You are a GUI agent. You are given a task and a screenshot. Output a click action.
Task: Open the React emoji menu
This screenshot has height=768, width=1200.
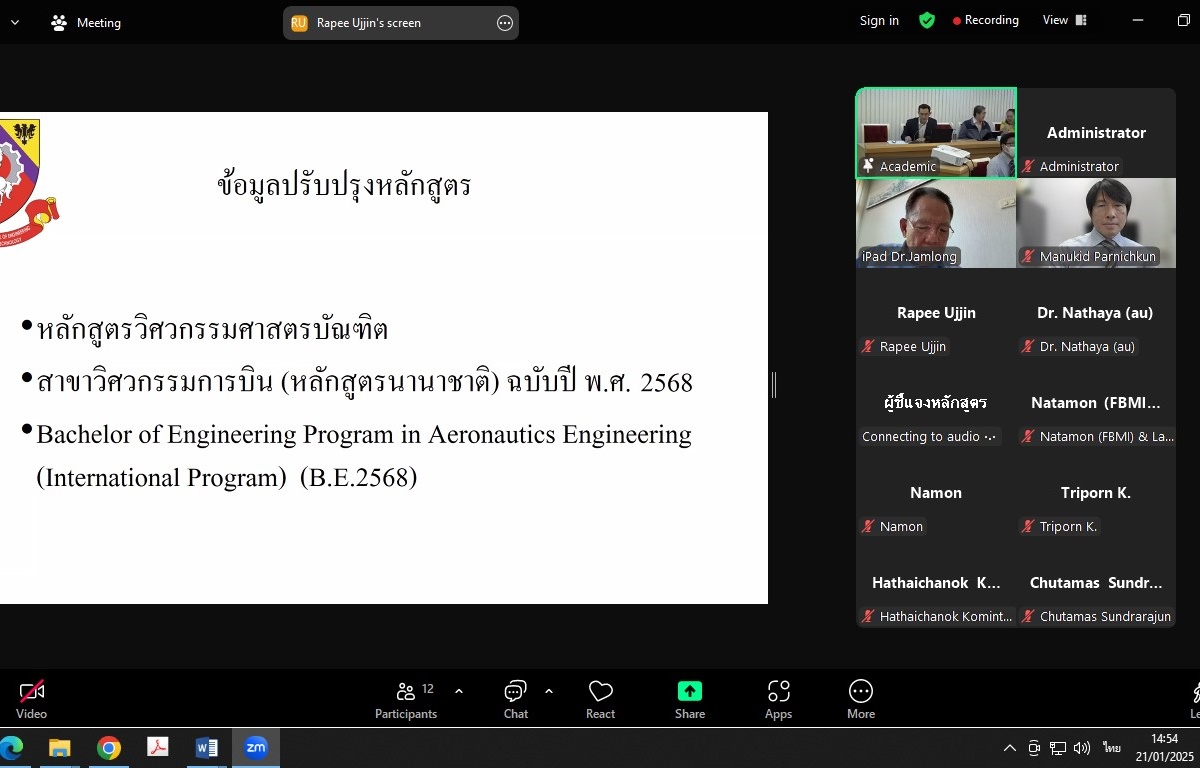point(600,699)
